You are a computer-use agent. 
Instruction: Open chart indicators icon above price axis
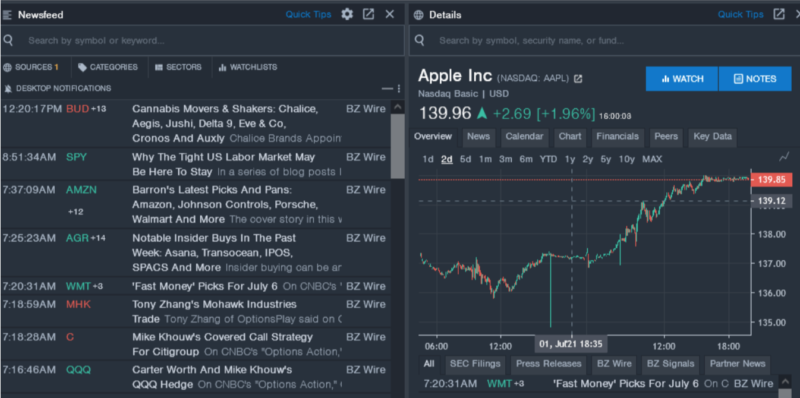(x=784, y=157)
